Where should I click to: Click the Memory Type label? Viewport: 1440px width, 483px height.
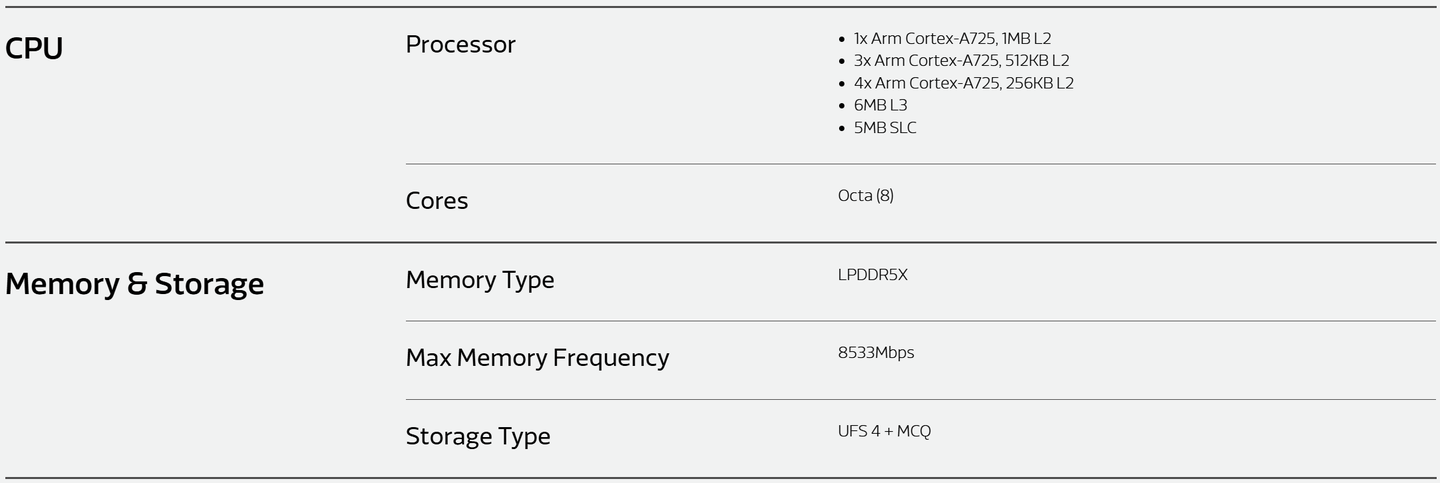(x=480, y=280)
